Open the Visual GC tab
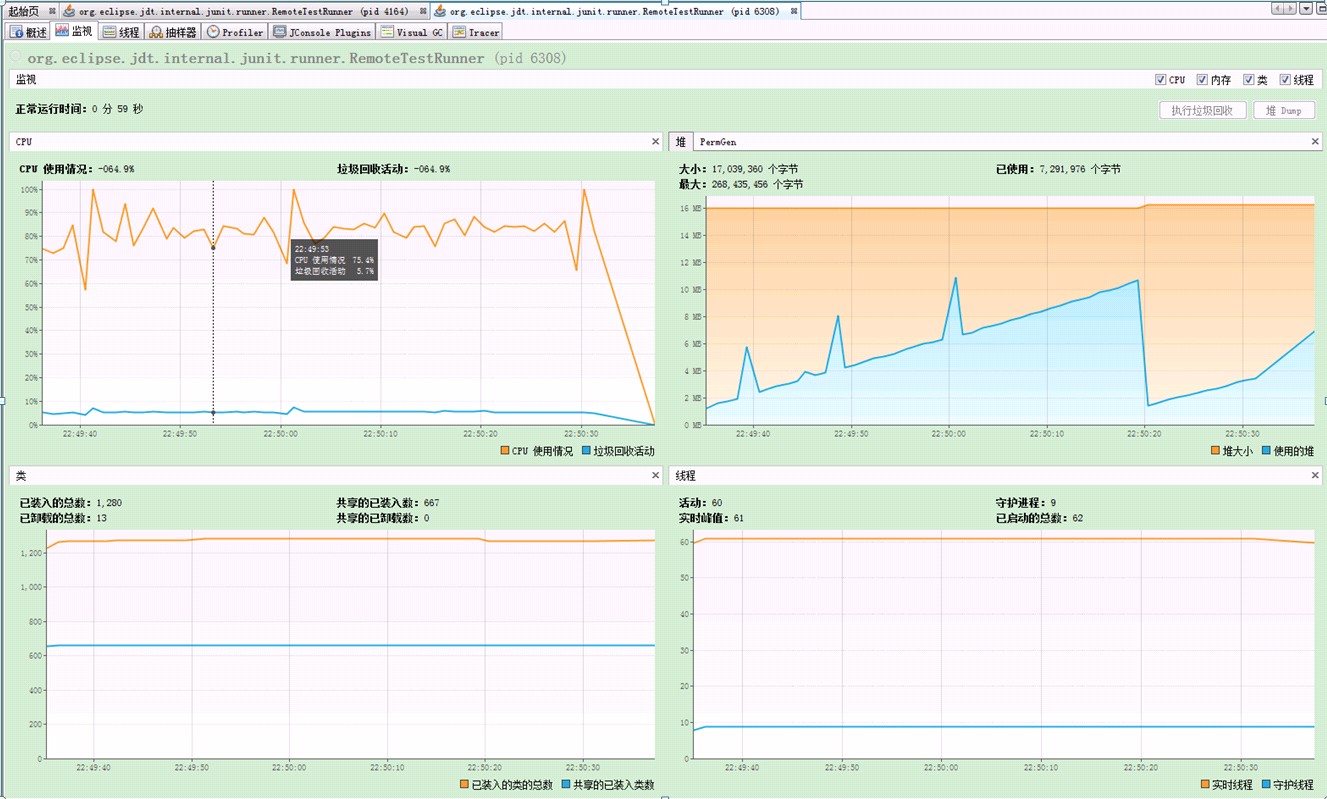Viewport: 1327px width, 799px height. point(411,32)
